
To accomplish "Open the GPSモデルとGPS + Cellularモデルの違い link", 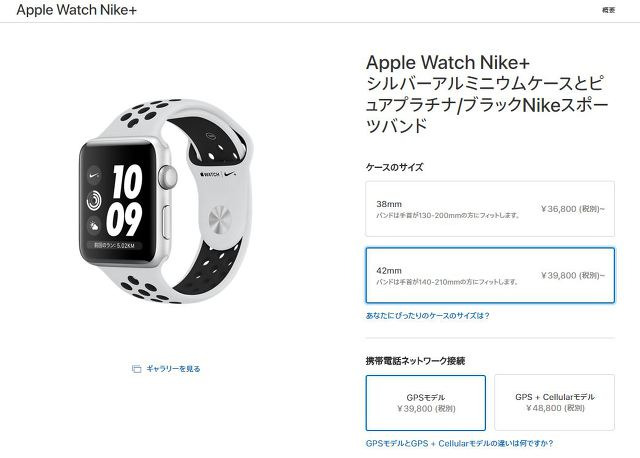I will (x=459, y=443).
